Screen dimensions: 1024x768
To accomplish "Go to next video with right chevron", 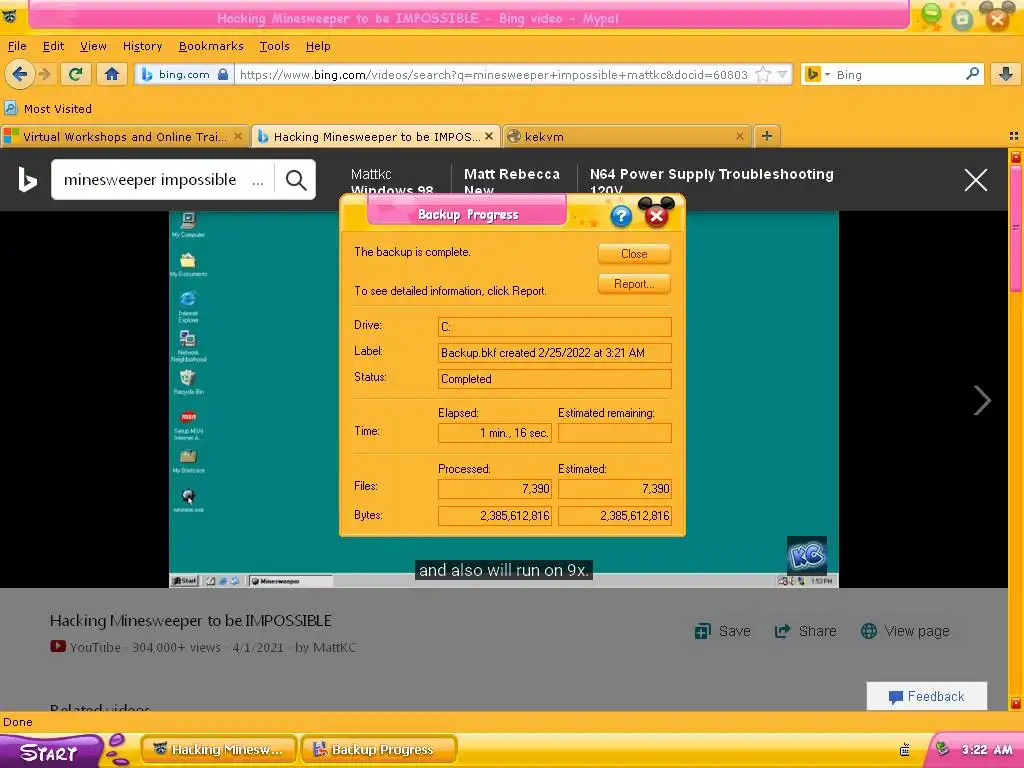I will (x=982, y=400).
